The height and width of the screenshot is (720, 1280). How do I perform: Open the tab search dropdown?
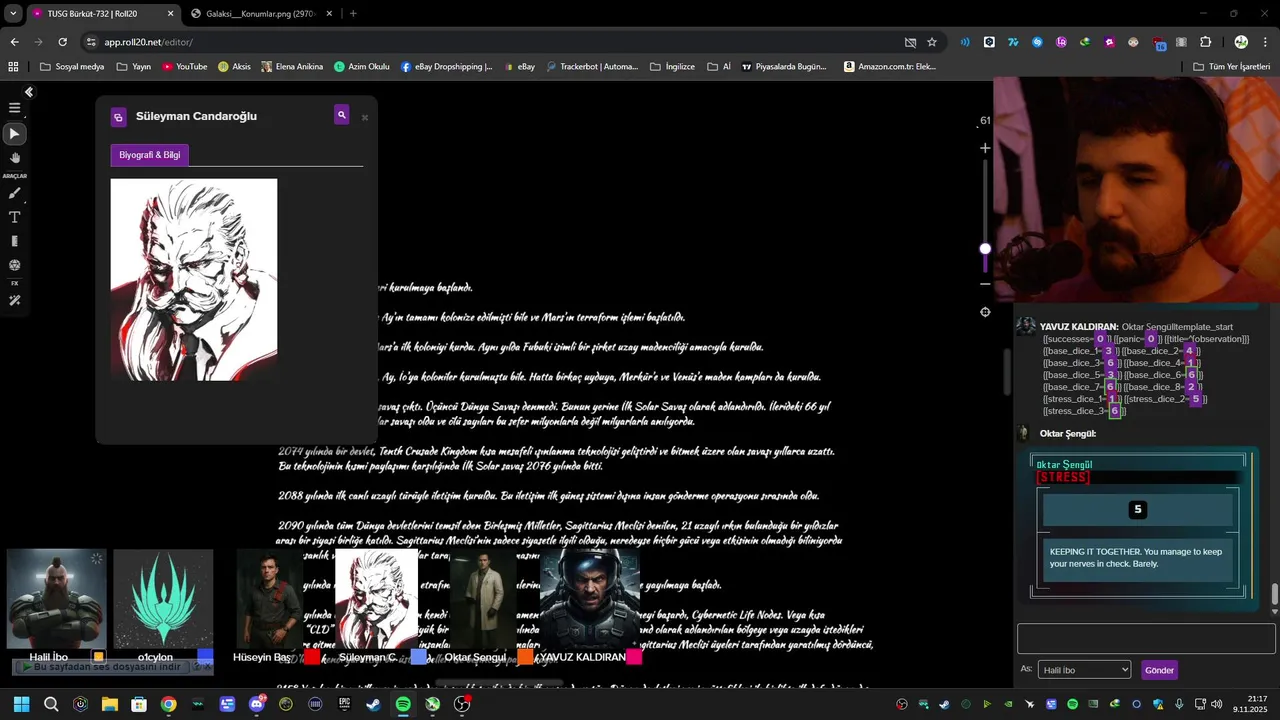[13, 14]
